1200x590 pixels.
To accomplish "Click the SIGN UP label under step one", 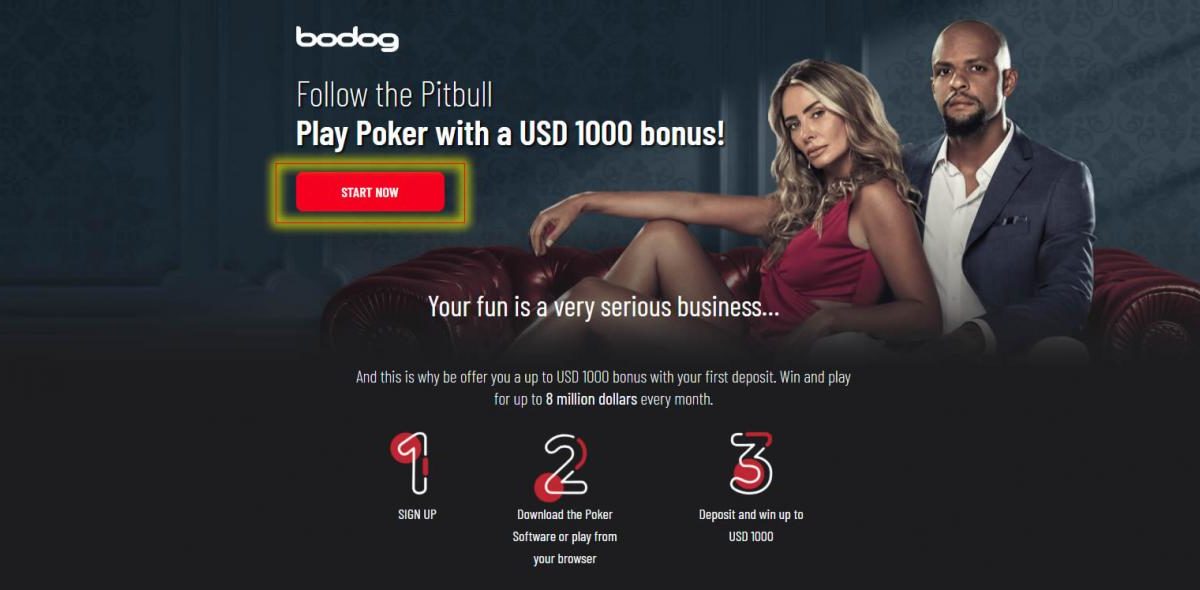I will click(417, 515).
